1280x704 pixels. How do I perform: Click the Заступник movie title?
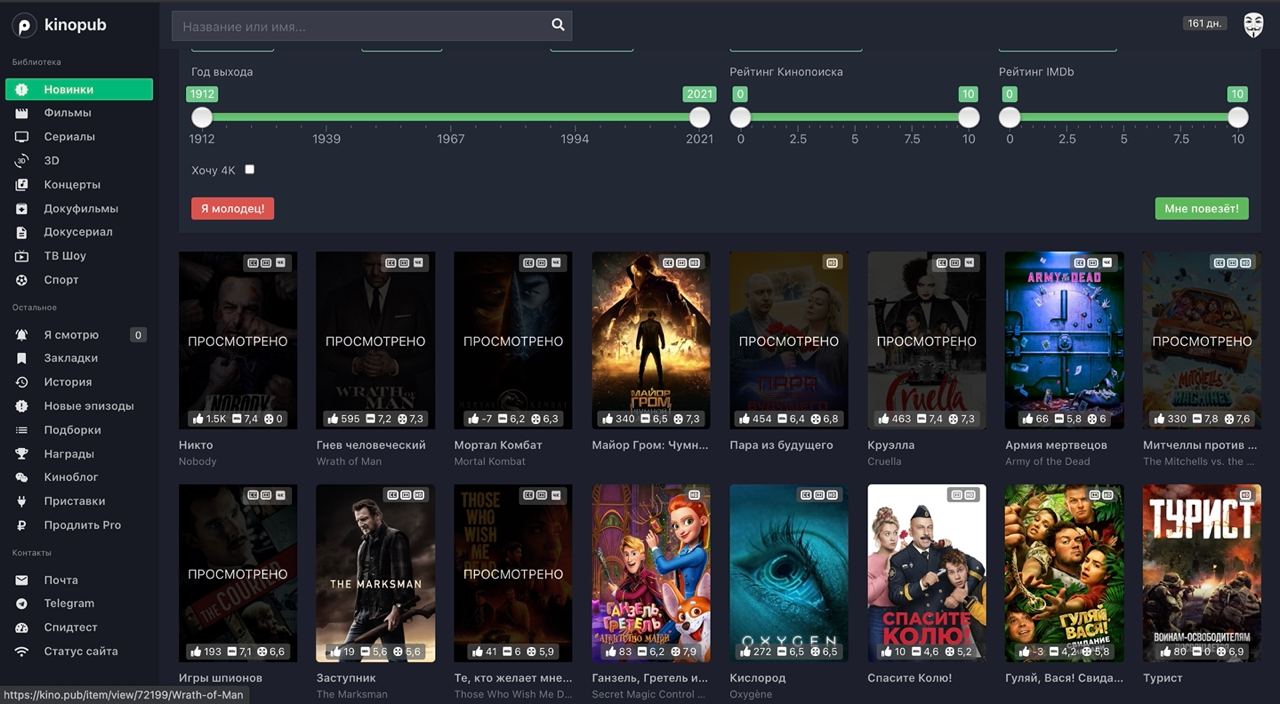pos(346,678)
